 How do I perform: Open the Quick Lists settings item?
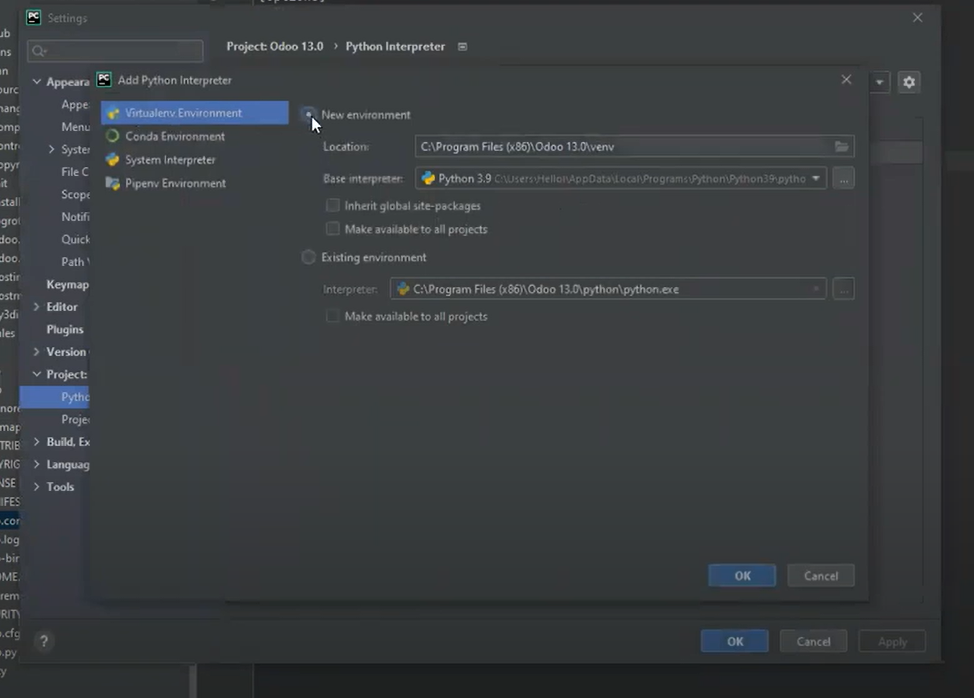point(75,239)
